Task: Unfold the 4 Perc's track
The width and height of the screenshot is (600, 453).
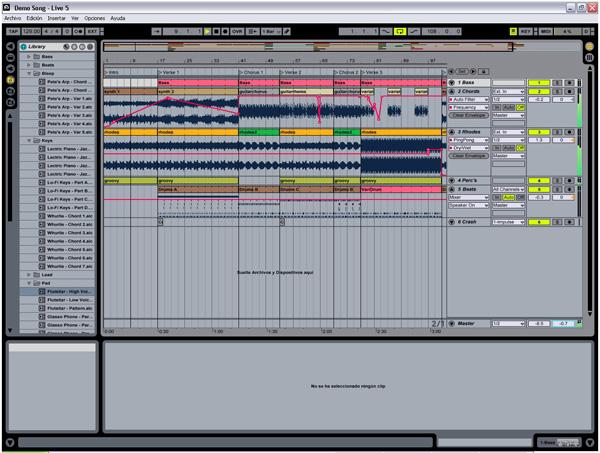Action: click(x=452, y=181)
